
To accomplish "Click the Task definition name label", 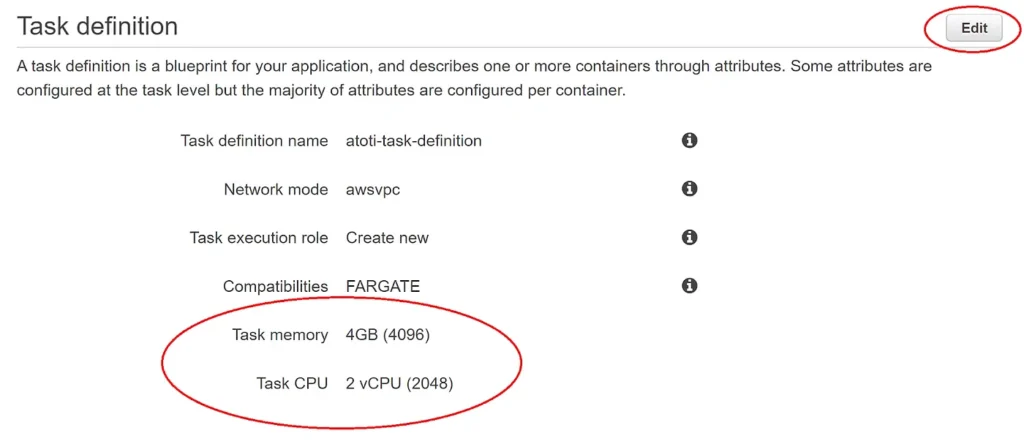I will [x=254, y=140].
